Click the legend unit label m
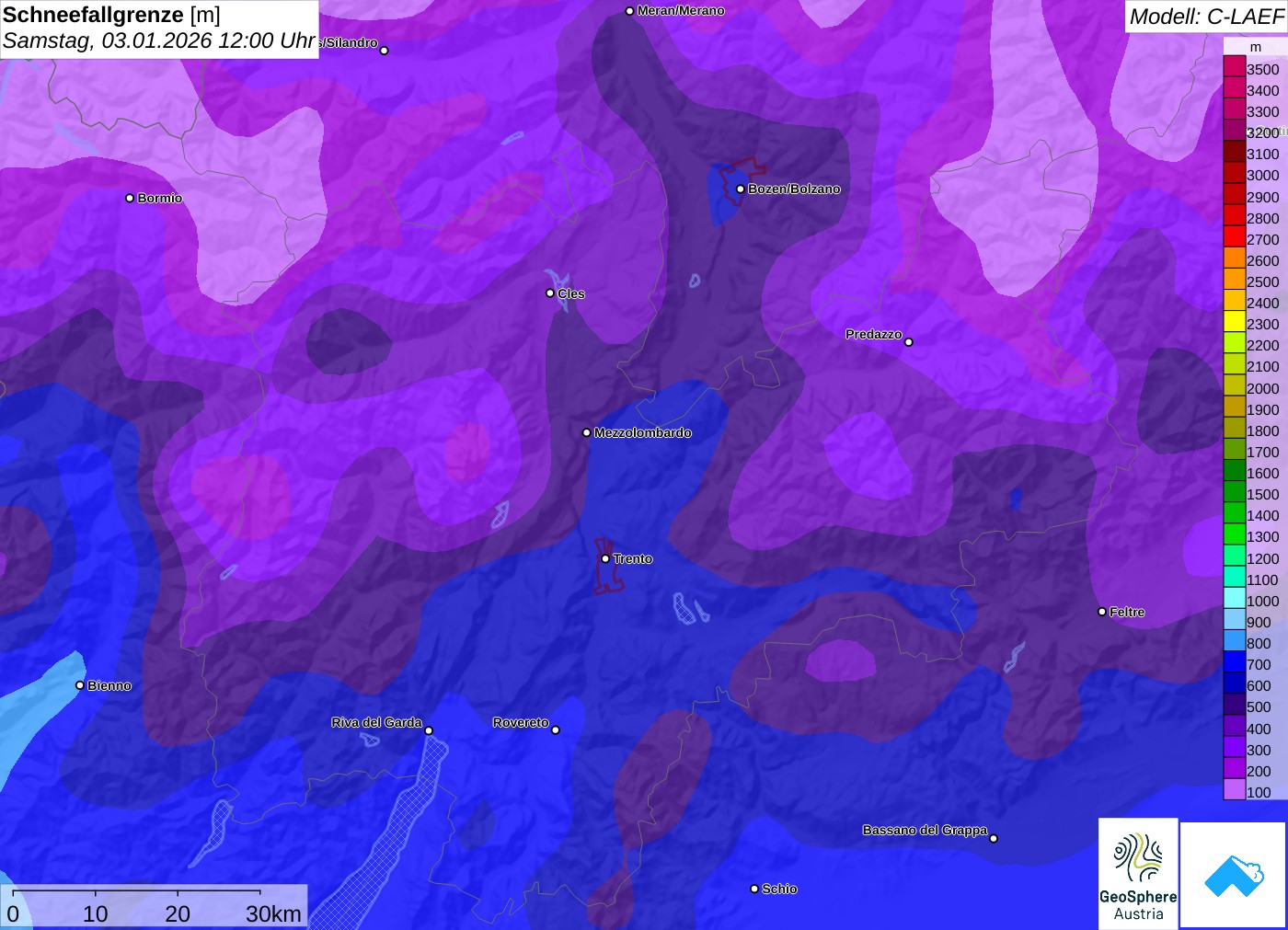Viewport: 1288px width, 930px height. click(x=1255, y=47)
